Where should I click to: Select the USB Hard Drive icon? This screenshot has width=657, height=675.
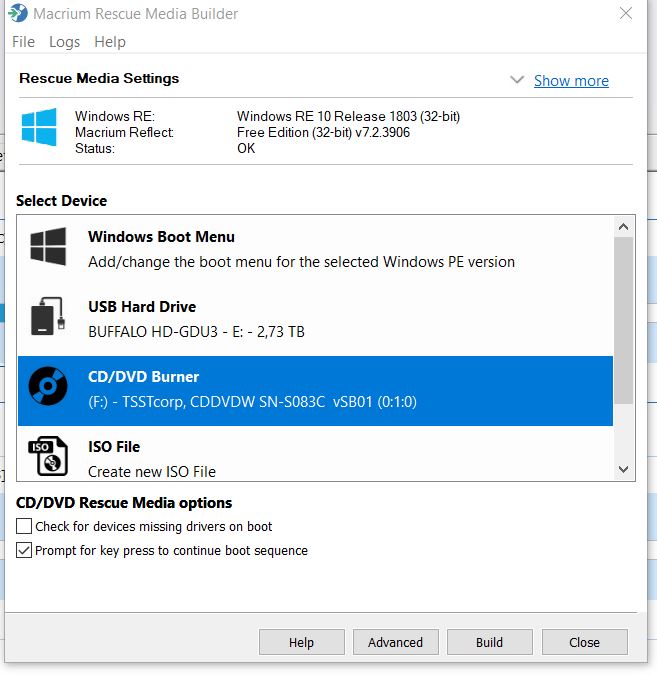click(48, 316)
